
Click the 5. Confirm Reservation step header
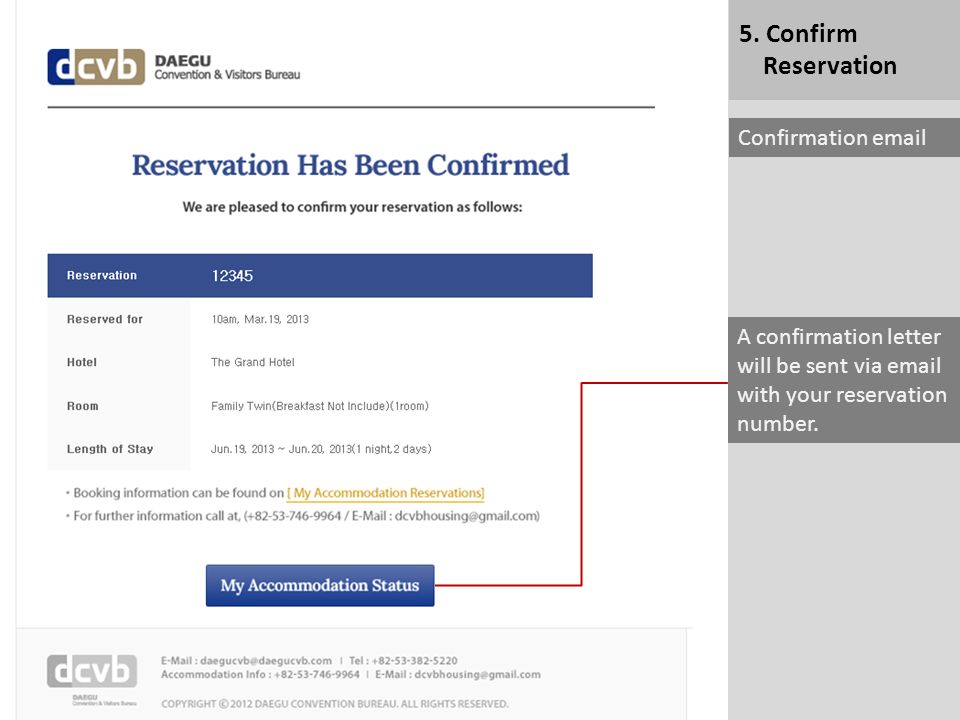pyautogui.click(x=844, y=50)
